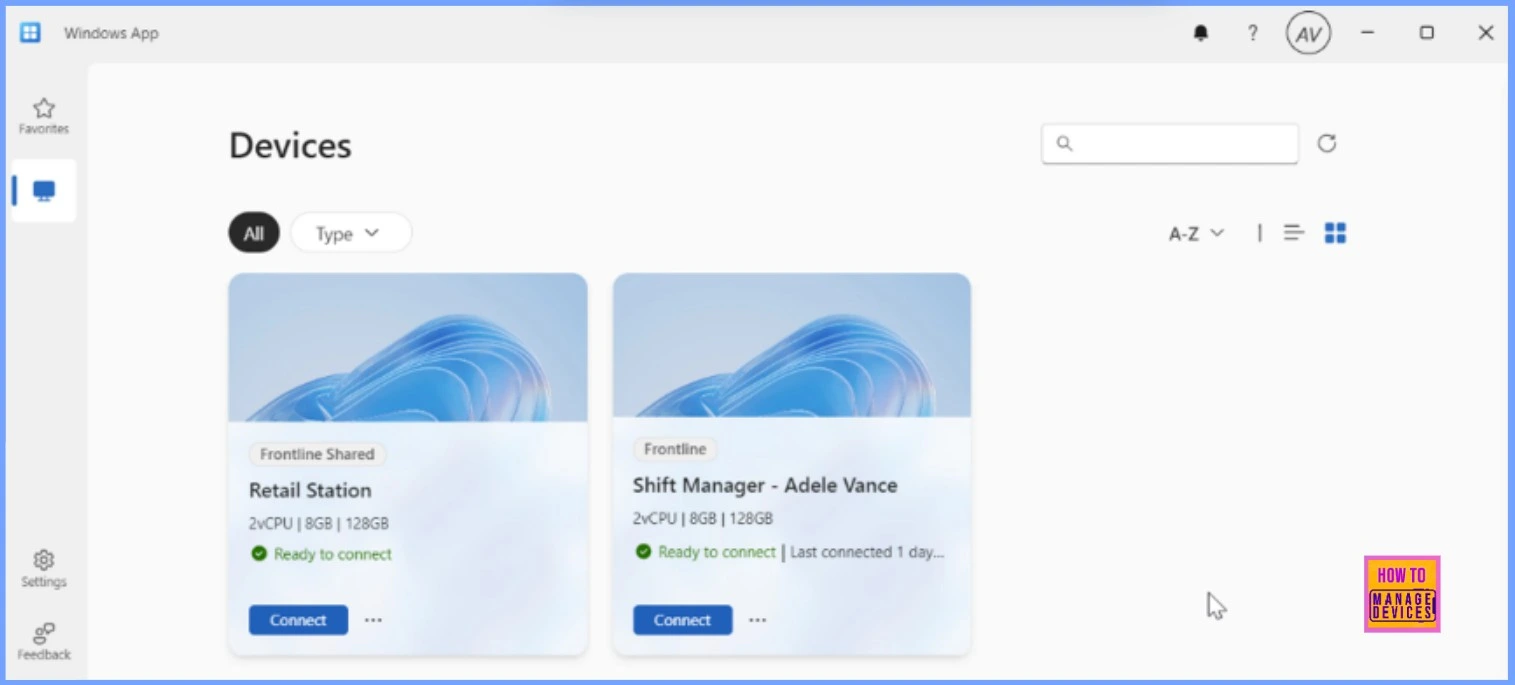Open the Feedback panel
The width and height of the screenshot is (1515, 685).
point(43,641)
